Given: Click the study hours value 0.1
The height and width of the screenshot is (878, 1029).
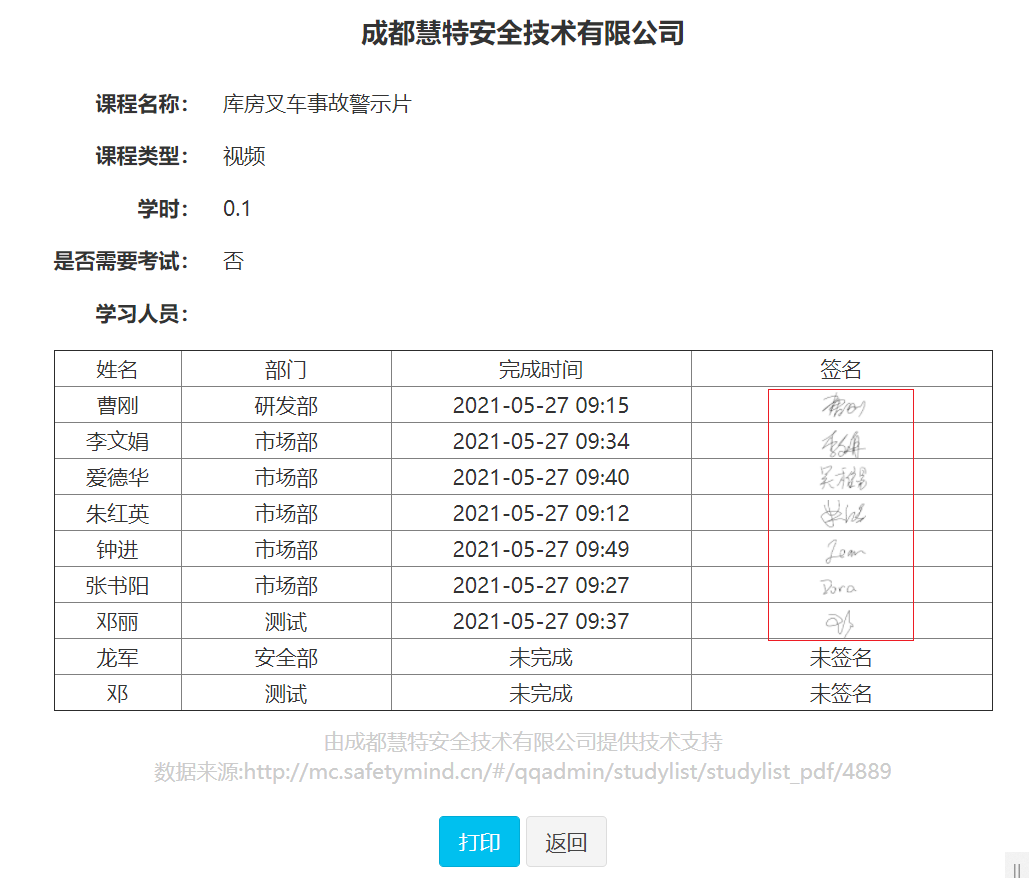Looking at the screenshot, I should point(237,209).
